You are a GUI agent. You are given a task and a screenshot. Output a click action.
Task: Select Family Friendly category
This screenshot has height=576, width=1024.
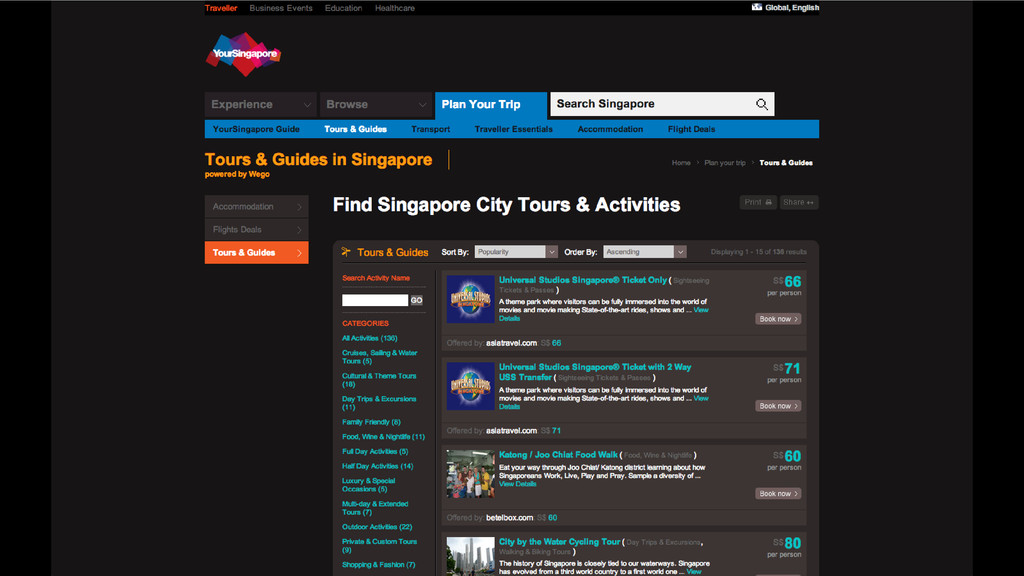(371, 422)
